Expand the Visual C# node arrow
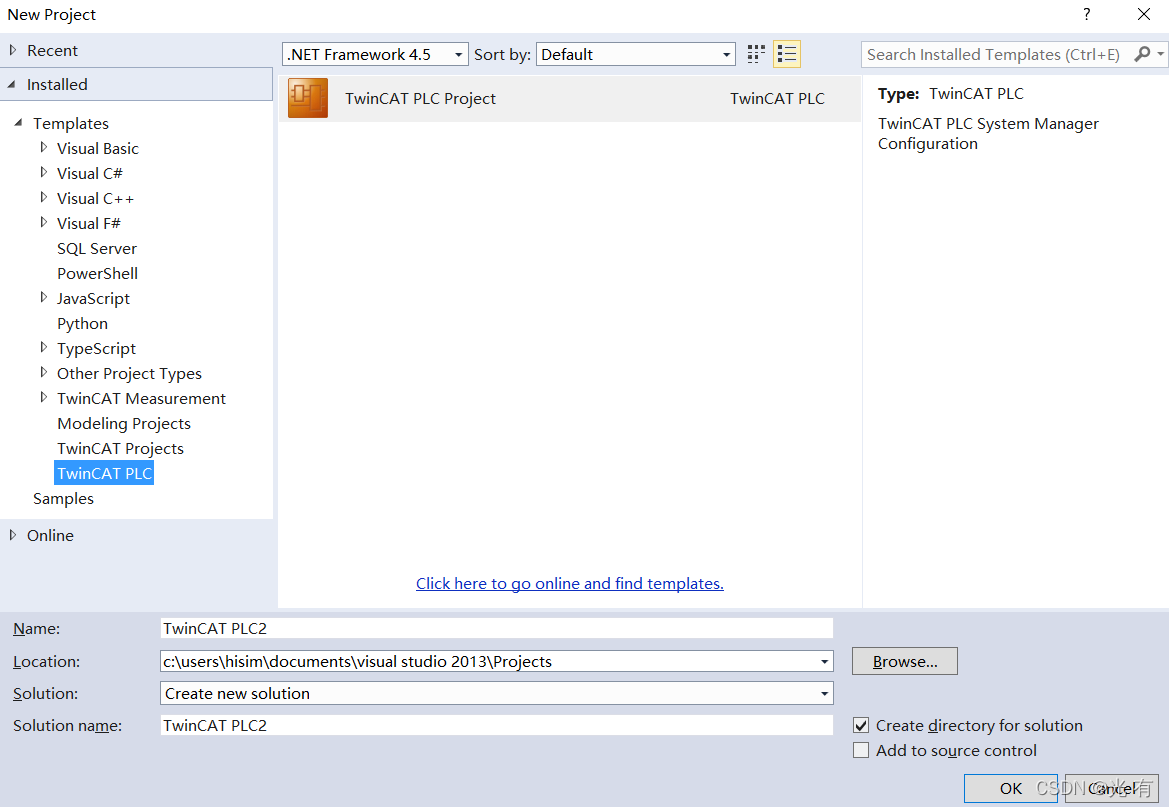Image resolution: width=1169 pixels, height=807 pixels. pyautogui.click(x=43, y=172)
